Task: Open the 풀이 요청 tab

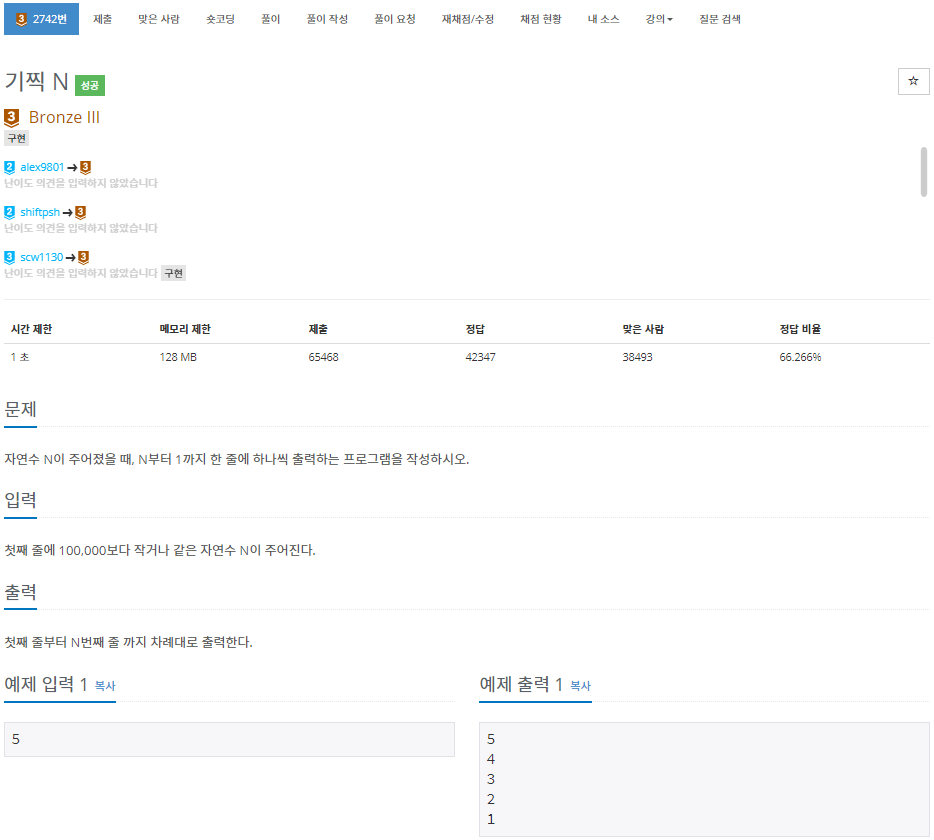Action: coord(395,19)
